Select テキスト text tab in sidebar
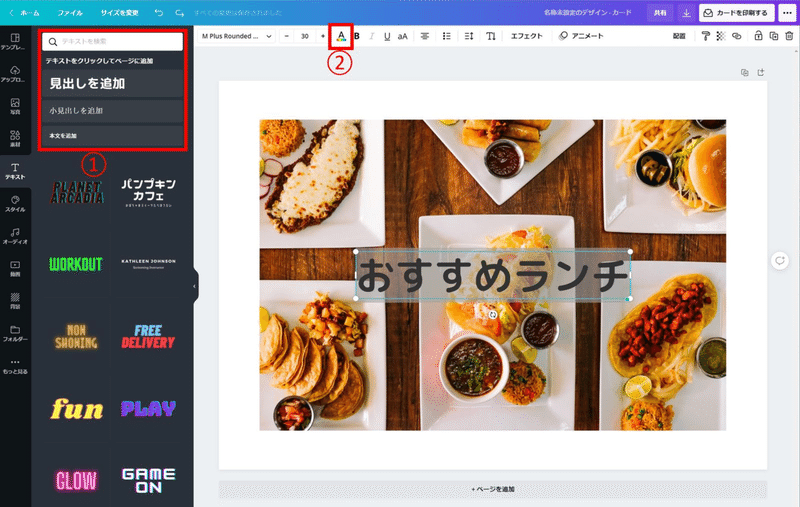800x507 pixels. 15,171
